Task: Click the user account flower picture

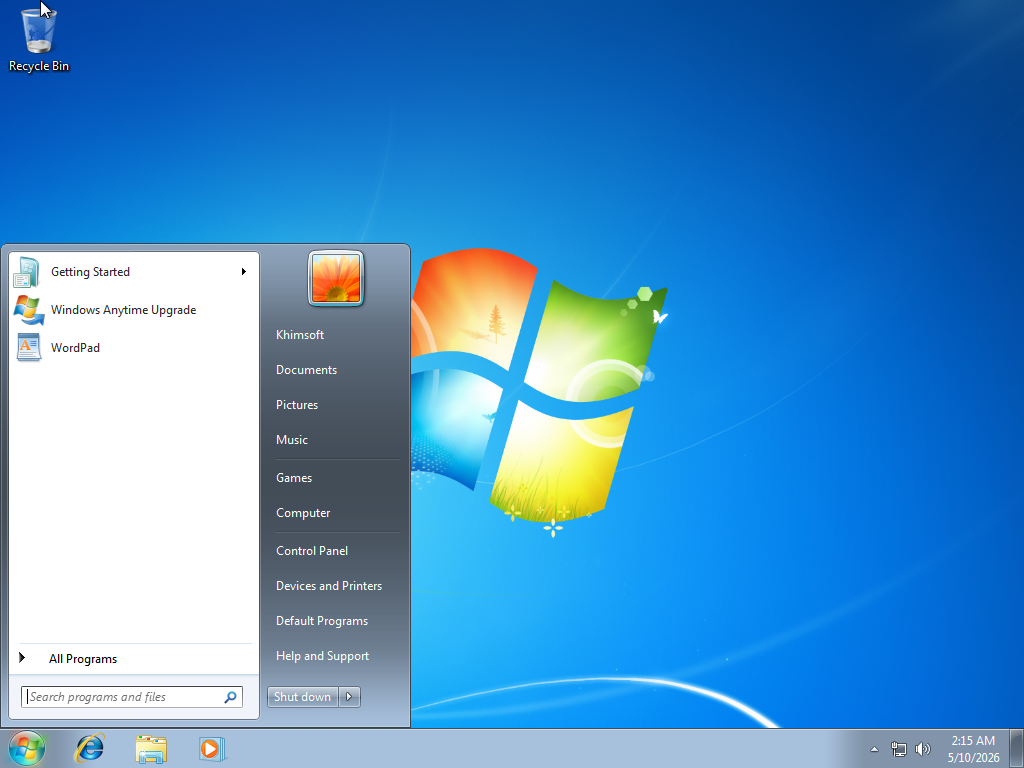Action: pyautogui.click(x=336, y=278)
